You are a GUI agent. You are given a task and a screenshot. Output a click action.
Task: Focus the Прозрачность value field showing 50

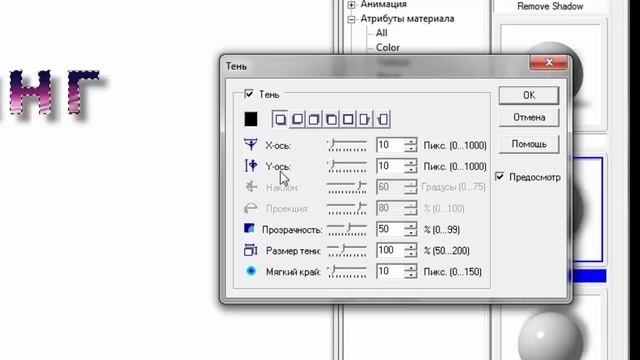pyautogui.click(x=390, y=229)
